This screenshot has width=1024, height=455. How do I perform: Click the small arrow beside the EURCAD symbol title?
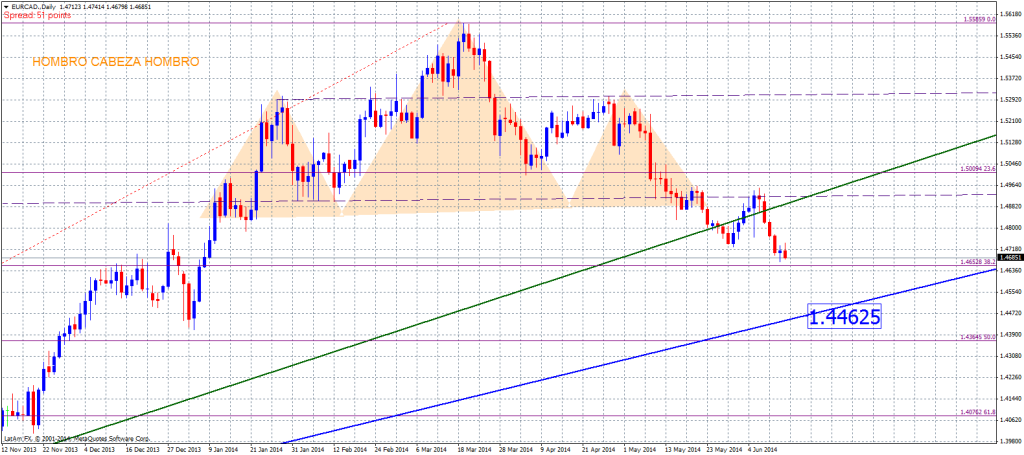pos(8,6)
